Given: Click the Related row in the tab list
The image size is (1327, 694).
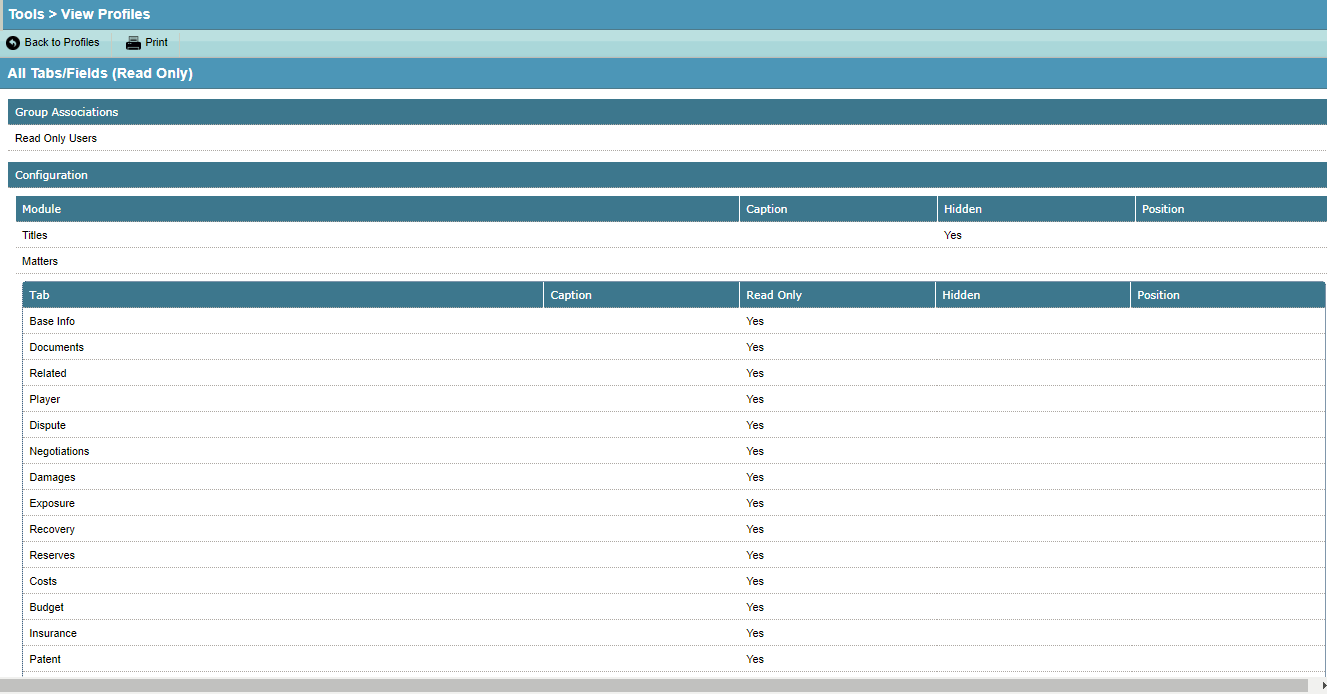Looking at the screenshot, I should [x=47, y=373].
